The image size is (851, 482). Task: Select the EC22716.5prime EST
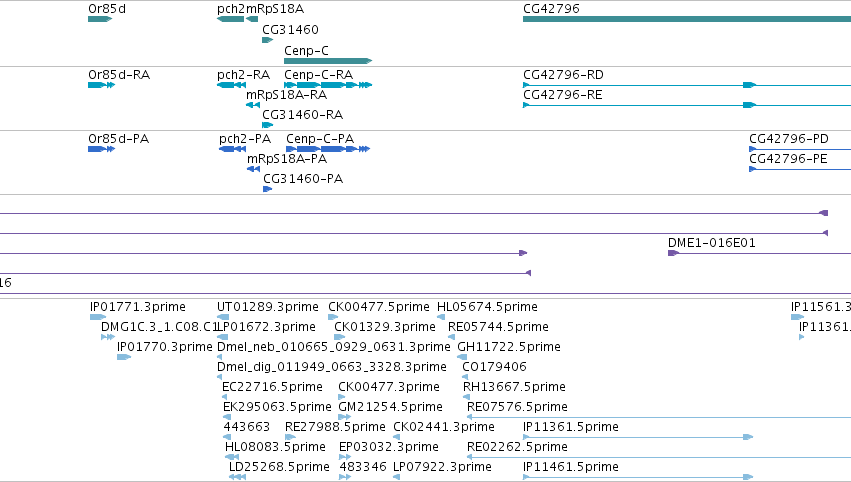coord(224,397)
